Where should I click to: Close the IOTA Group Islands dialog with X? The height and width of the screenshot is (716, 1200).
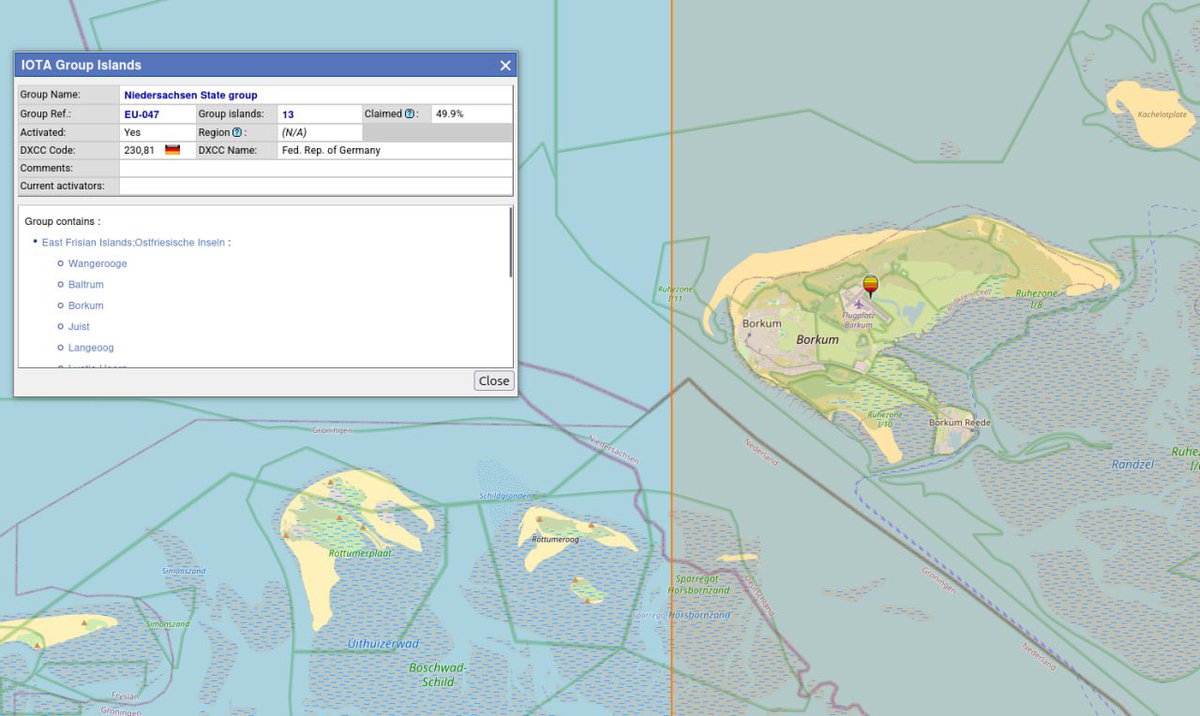click(505, 66)
